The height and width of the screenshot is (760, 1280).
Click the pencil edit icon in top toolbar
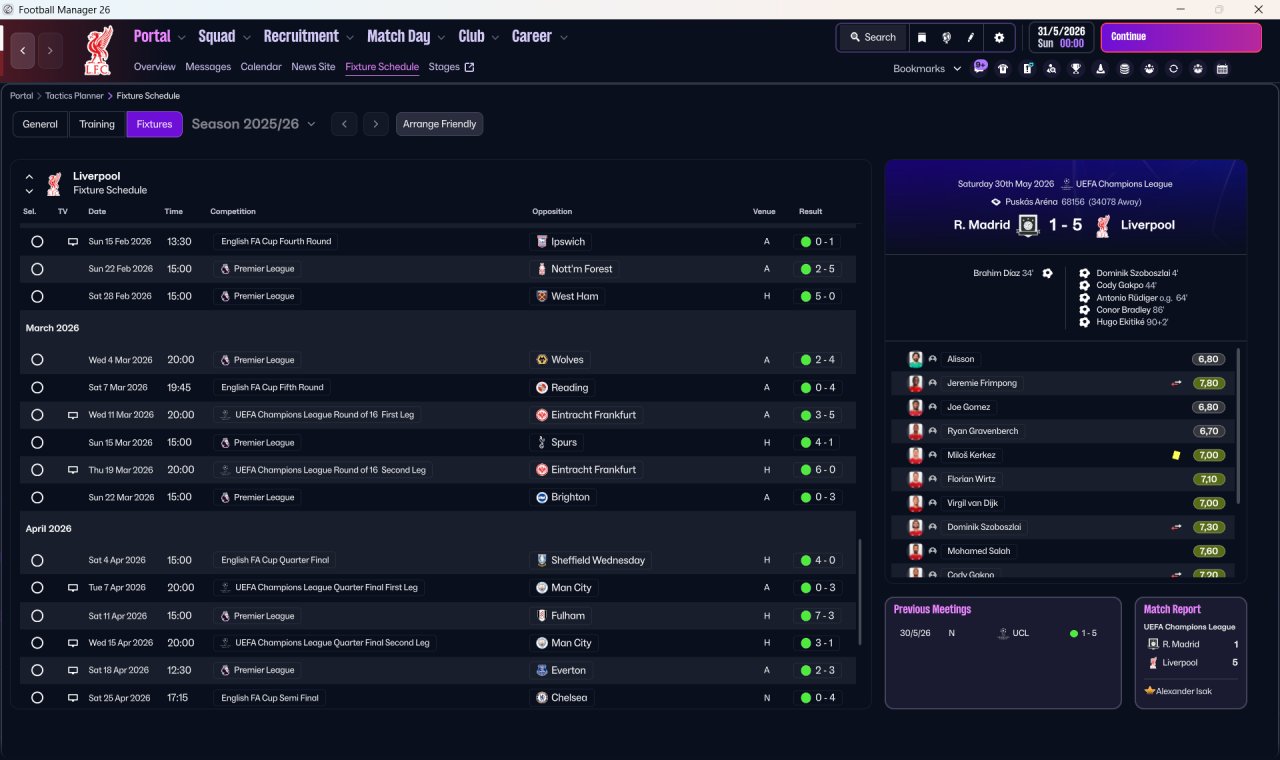pos(971,38)
